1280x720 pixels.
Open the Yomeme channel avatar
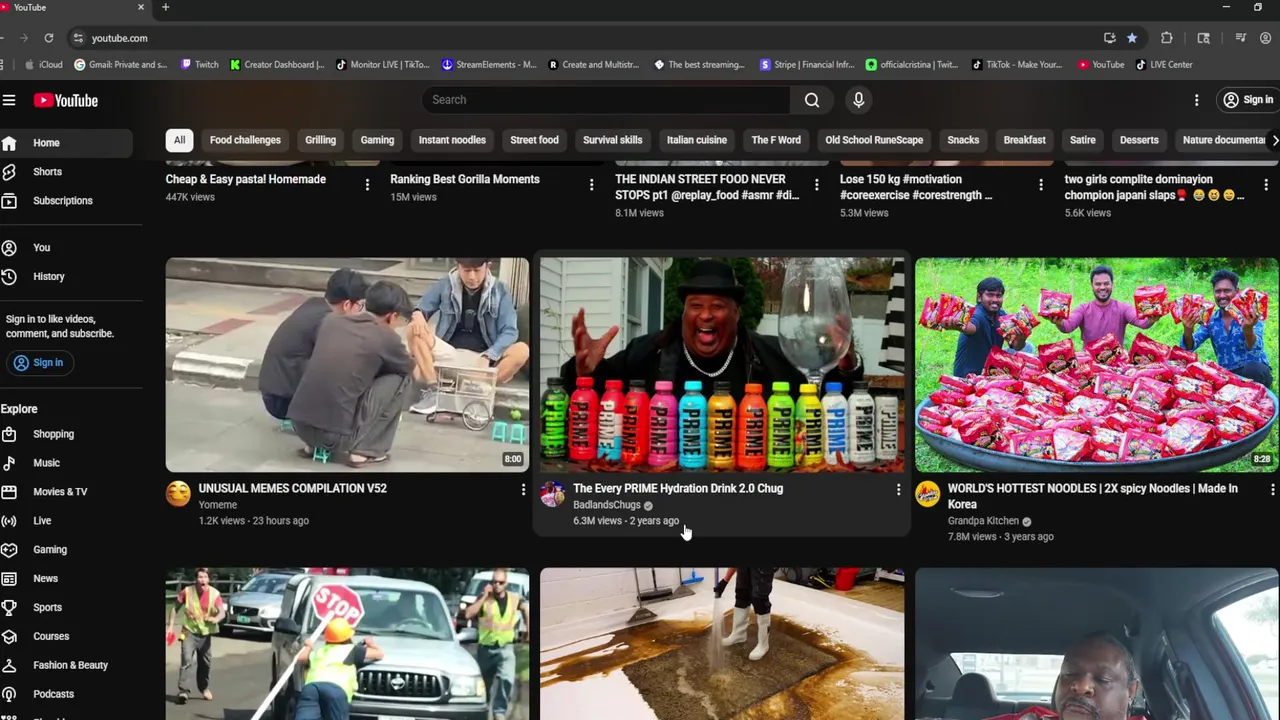pyautogui.click(x=178, y=493)
